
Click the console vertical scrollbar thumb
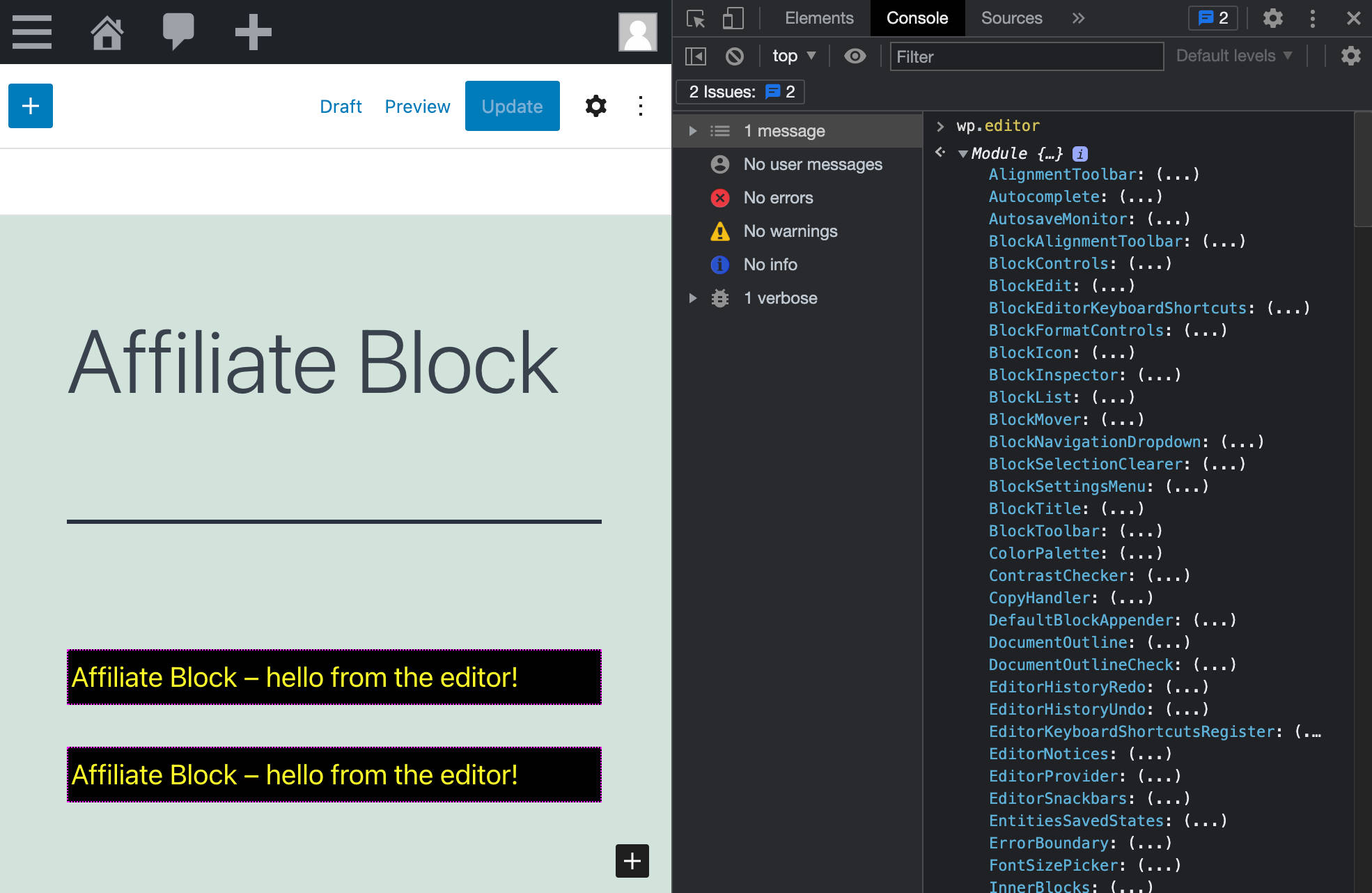(x=1362, y=171)
